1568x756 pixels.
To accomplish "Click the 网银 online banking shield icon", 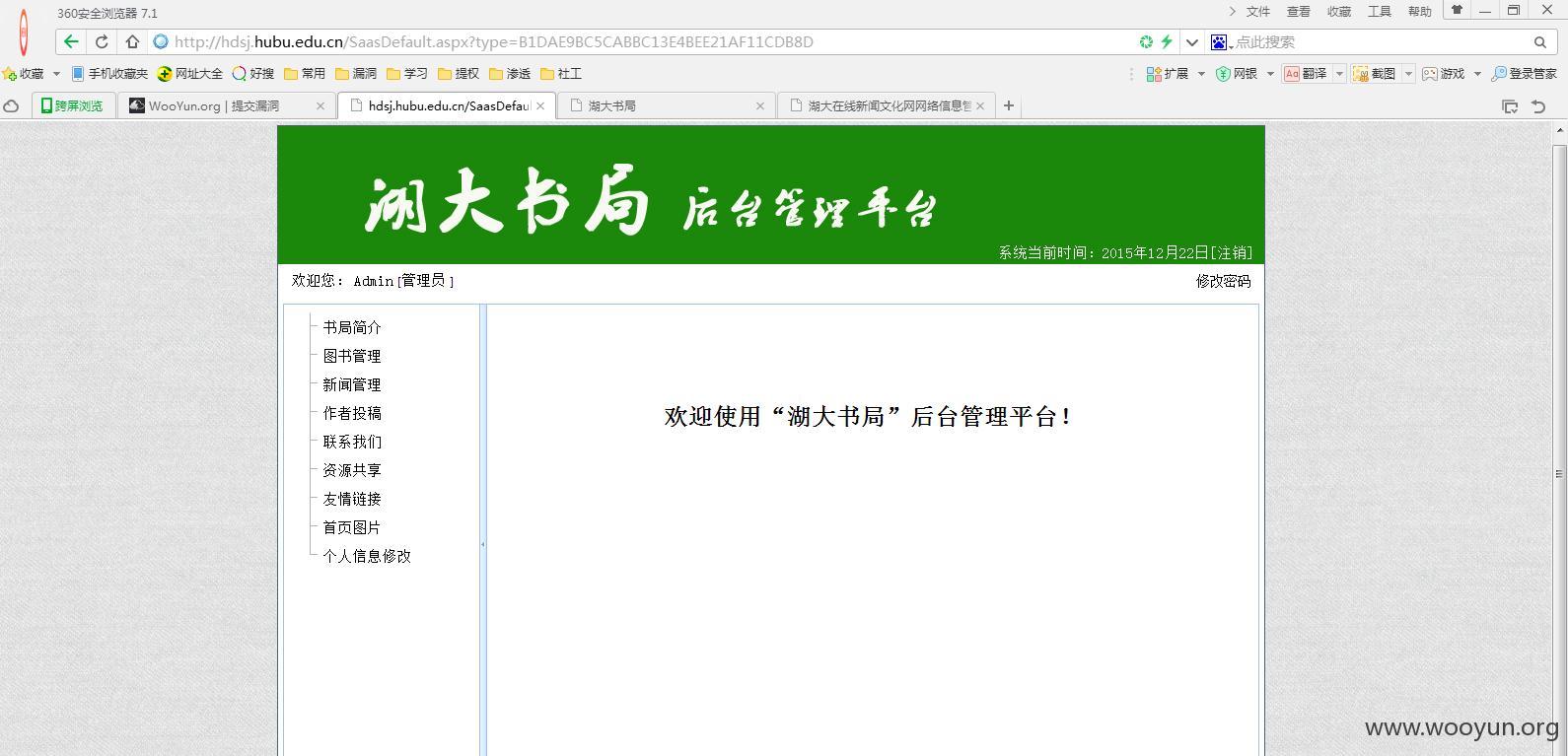I will (x=1237, y=74).
